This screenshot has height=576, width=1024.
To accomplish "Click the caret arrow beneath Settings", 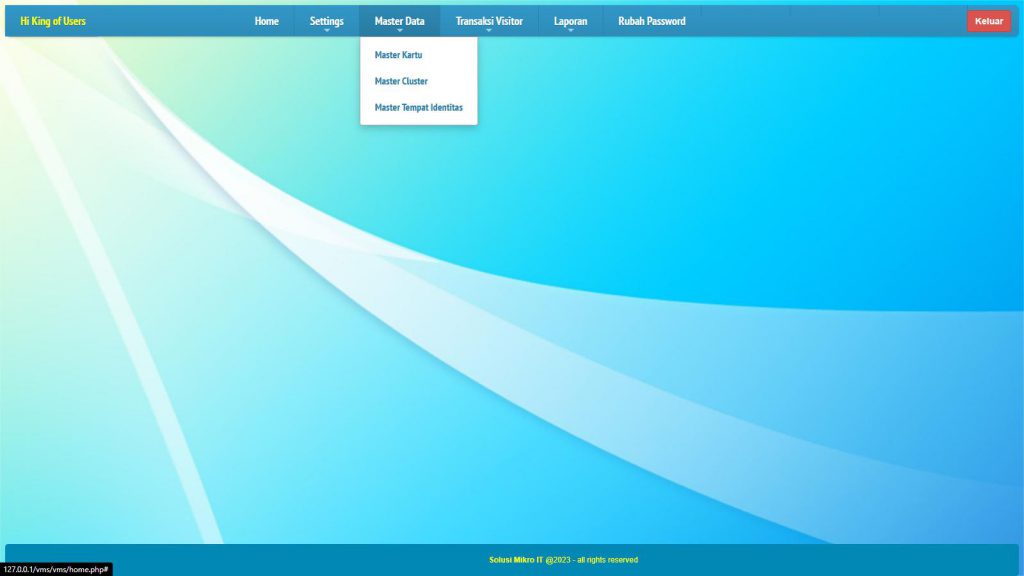I will click(326, 31).
